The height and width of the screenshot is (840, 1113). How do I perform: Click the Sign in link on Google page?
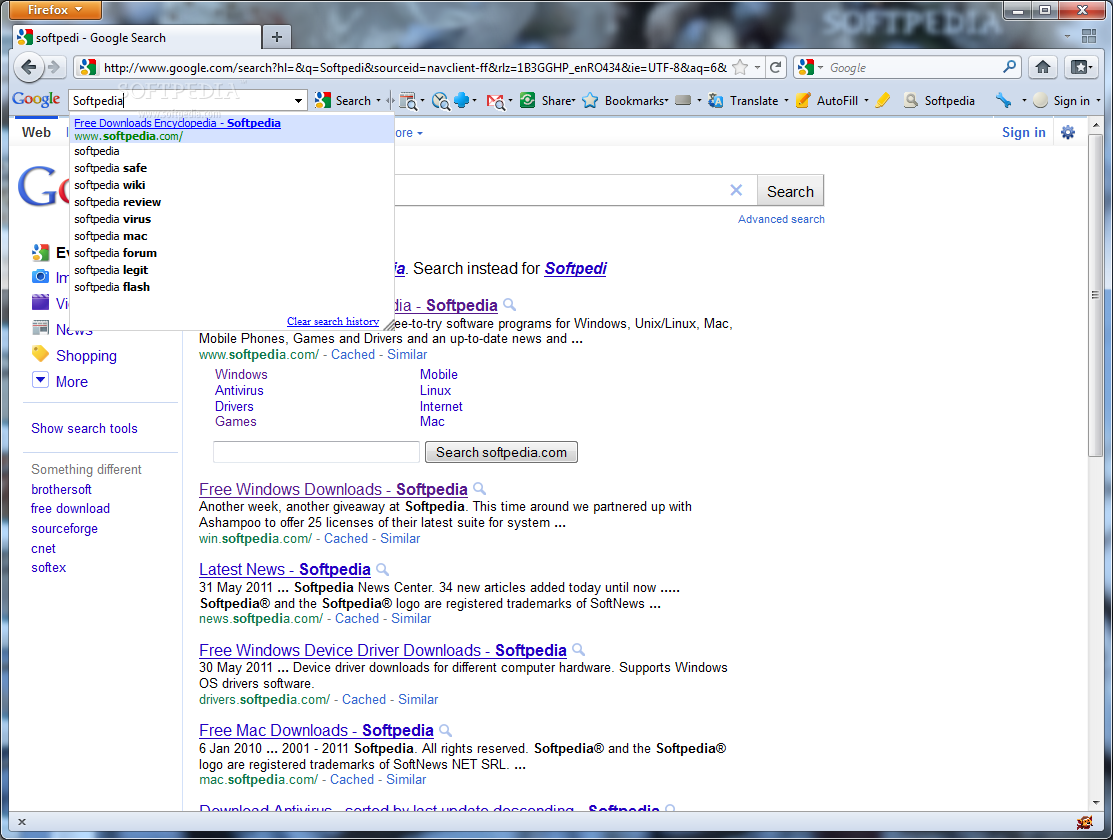pyautogui.click(x=1023, y=132)
